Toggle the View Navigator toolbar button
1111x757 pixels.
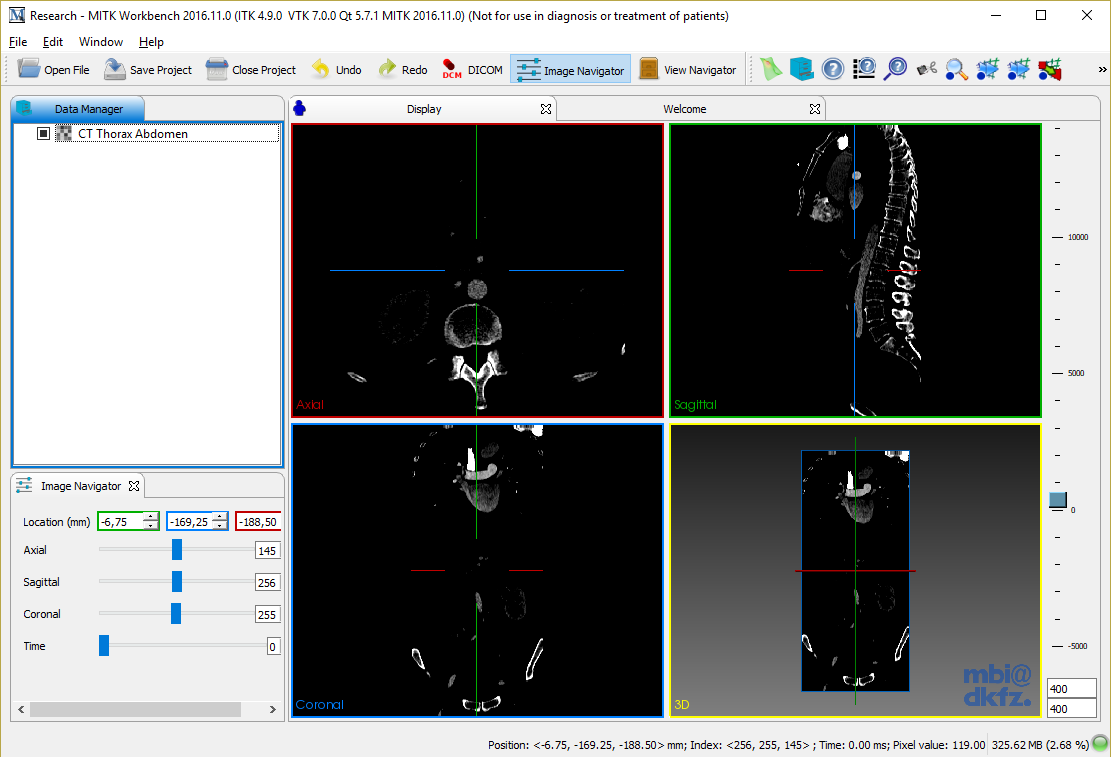coord(687,69)
